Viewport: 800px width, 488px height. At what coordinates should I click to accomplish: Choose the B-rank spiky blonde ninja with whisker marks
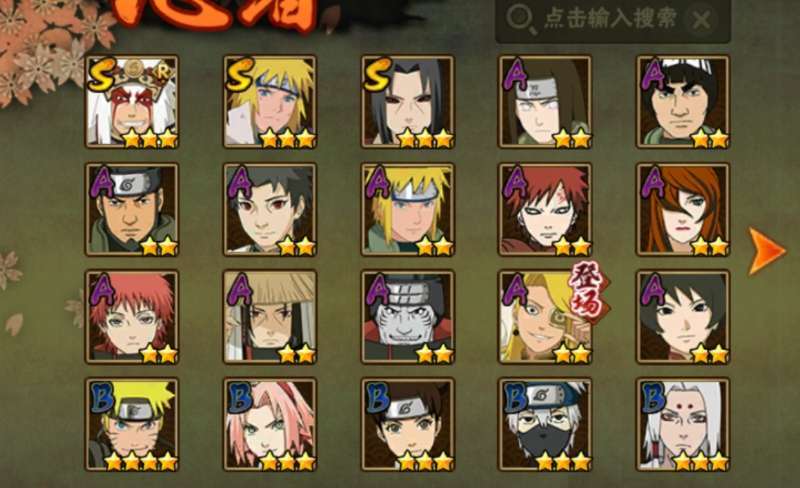point(132,425)
